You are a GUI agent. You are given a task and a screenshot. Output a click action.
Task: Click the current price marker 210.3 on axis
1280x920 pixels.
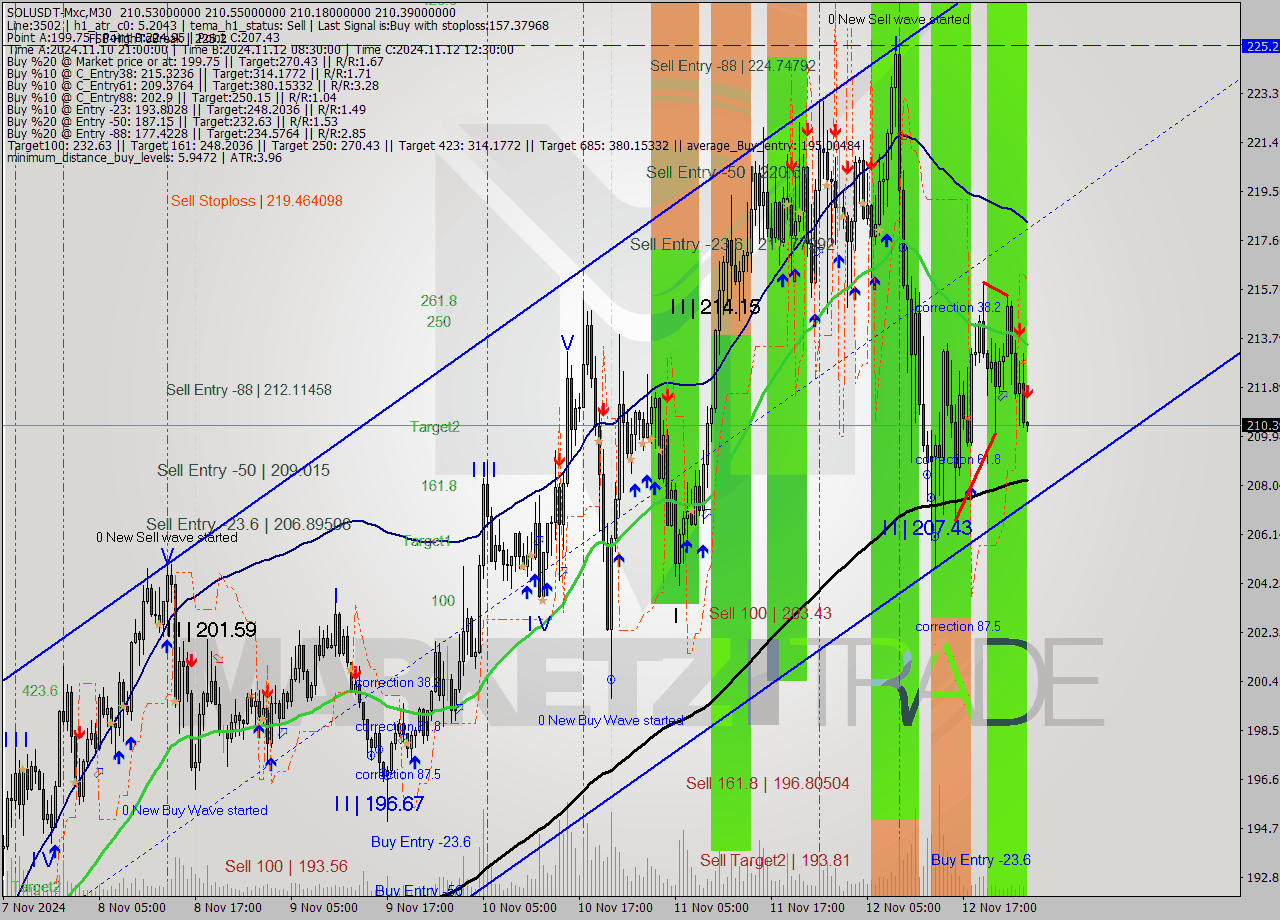point(1261,425)
